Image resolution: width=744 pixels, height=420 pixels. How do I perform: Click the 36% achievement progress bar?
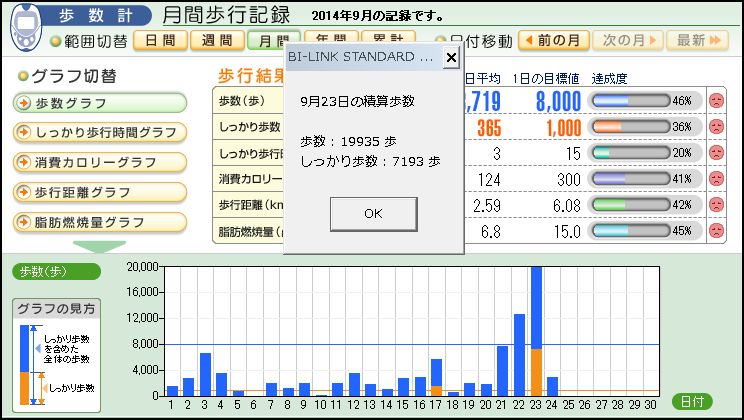[631, 127]
